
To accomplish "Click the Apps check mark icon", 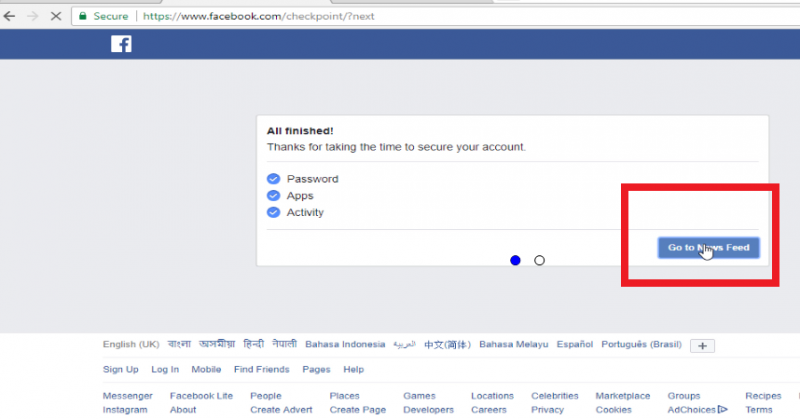I will (x=273, y=195).
